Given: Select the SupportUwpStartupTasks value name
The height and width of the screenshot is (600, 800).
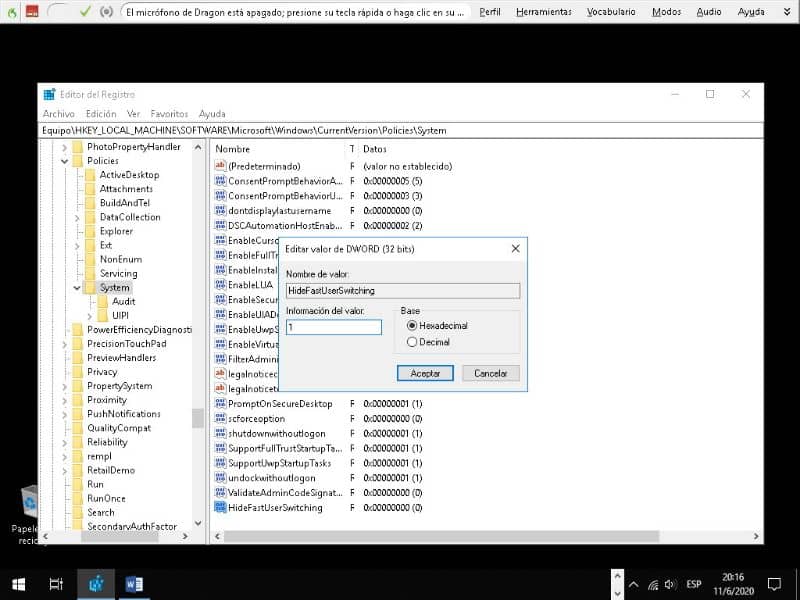Looking at the screenshot, I should [280, 463].
